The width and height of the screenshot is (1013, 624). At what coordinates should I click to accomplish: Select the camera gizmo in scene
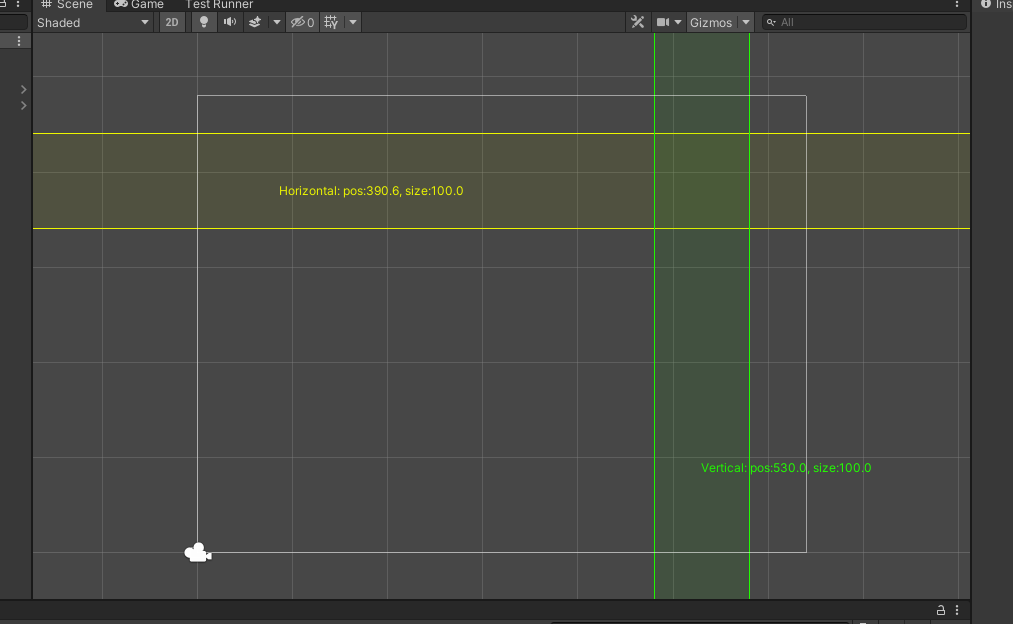pyautogui.click(x=198, y=552)
